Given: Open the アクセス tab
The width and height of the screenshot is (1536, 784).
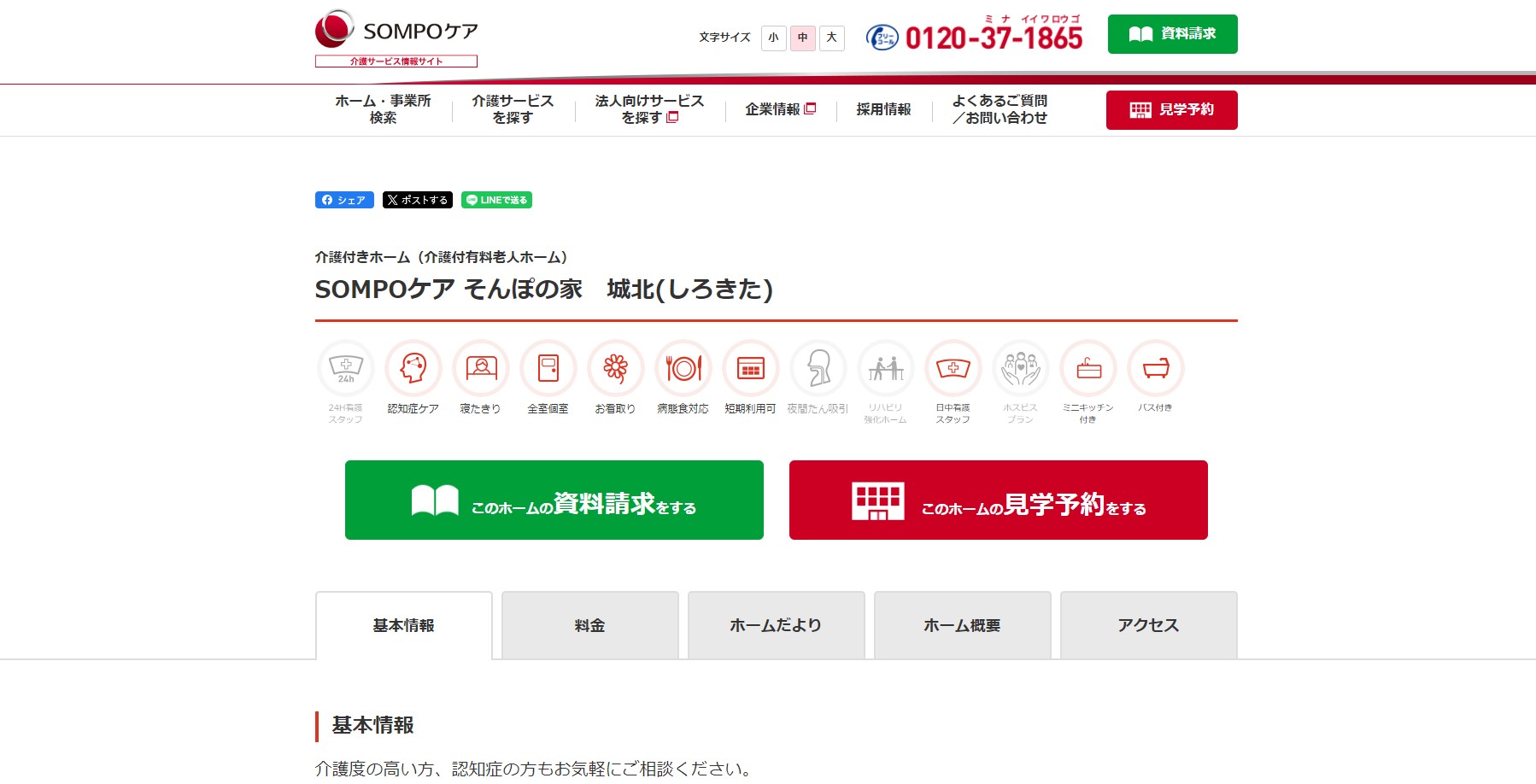Looking at the screenshot, I should [1147, 624].
